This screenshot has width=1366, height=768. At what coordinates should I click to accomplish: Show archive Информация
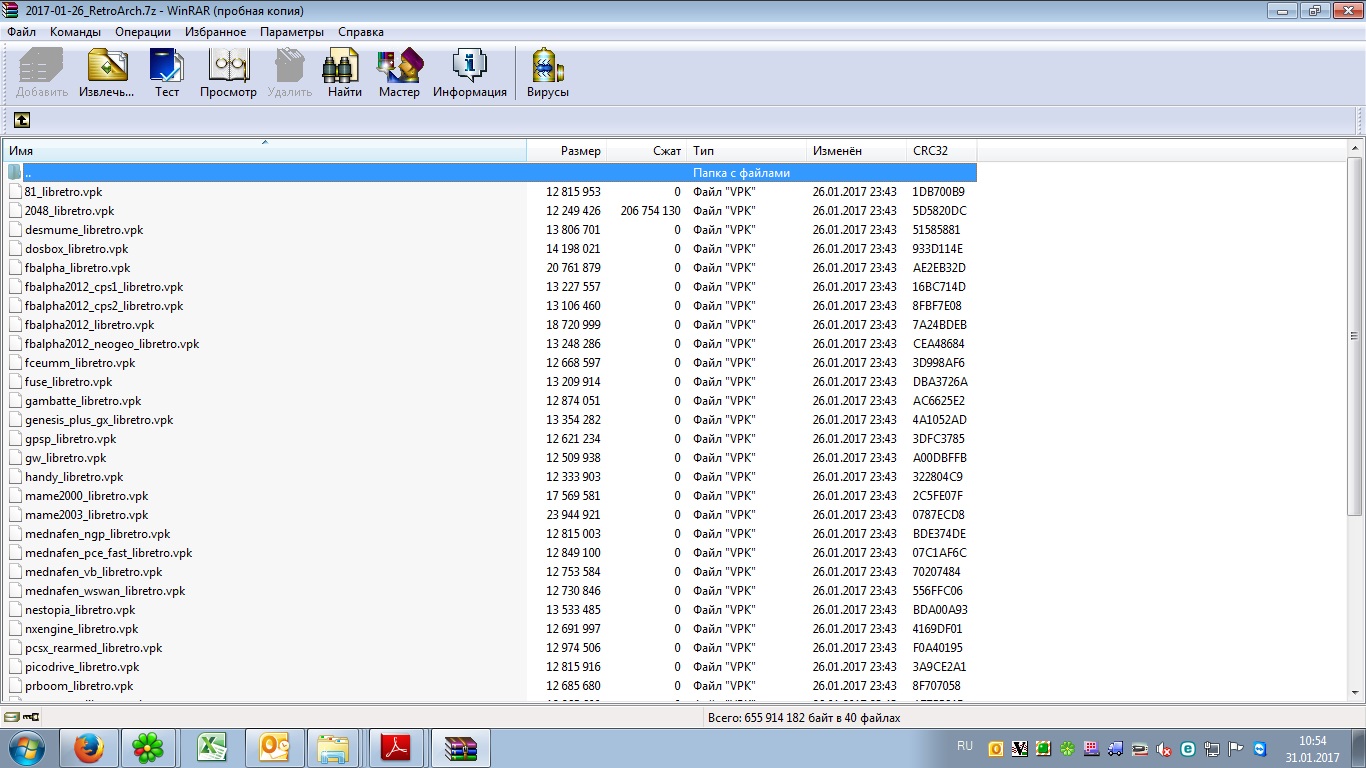point(470,73)
